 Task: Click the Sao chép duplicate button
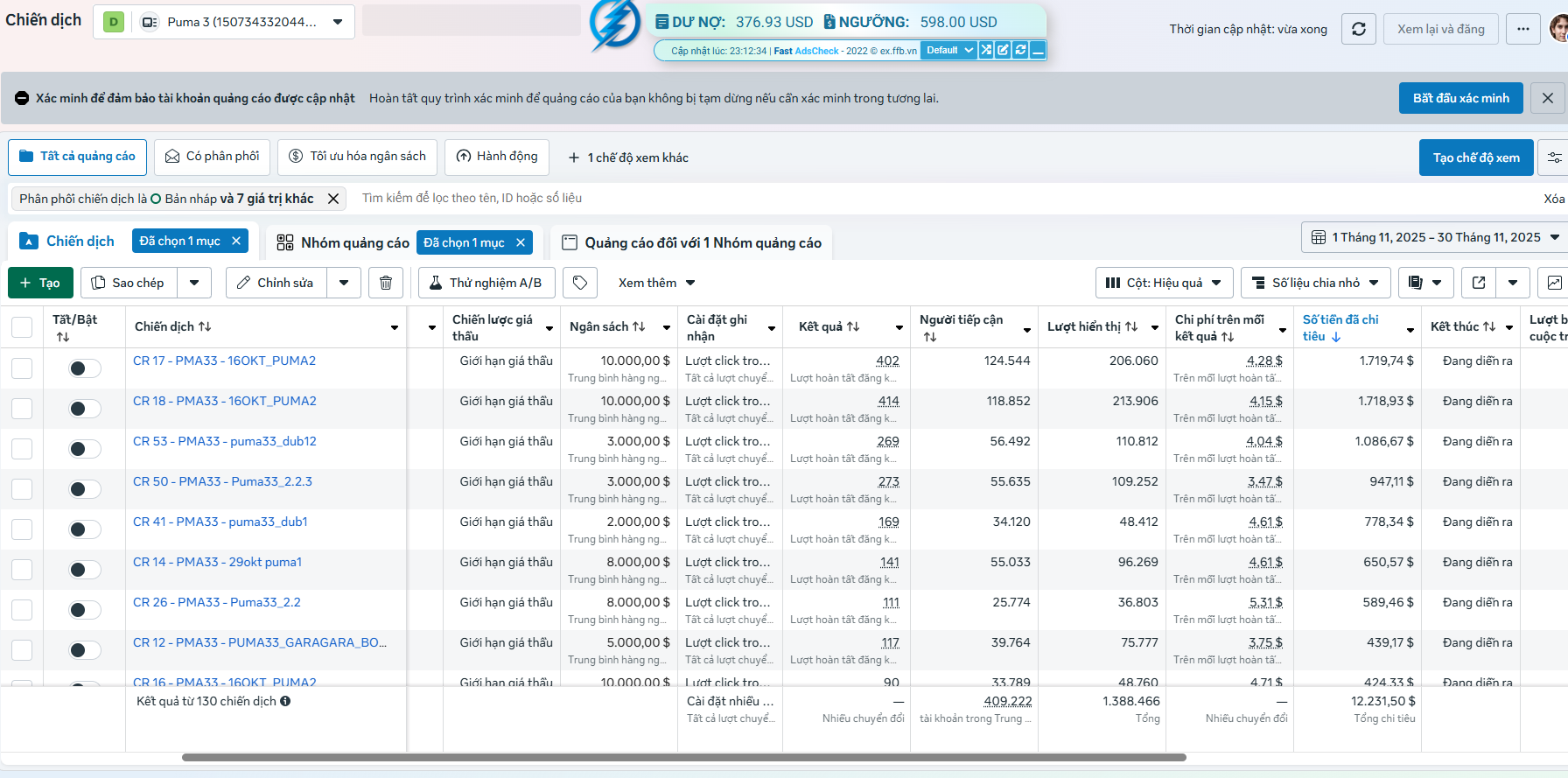[129, 283]
